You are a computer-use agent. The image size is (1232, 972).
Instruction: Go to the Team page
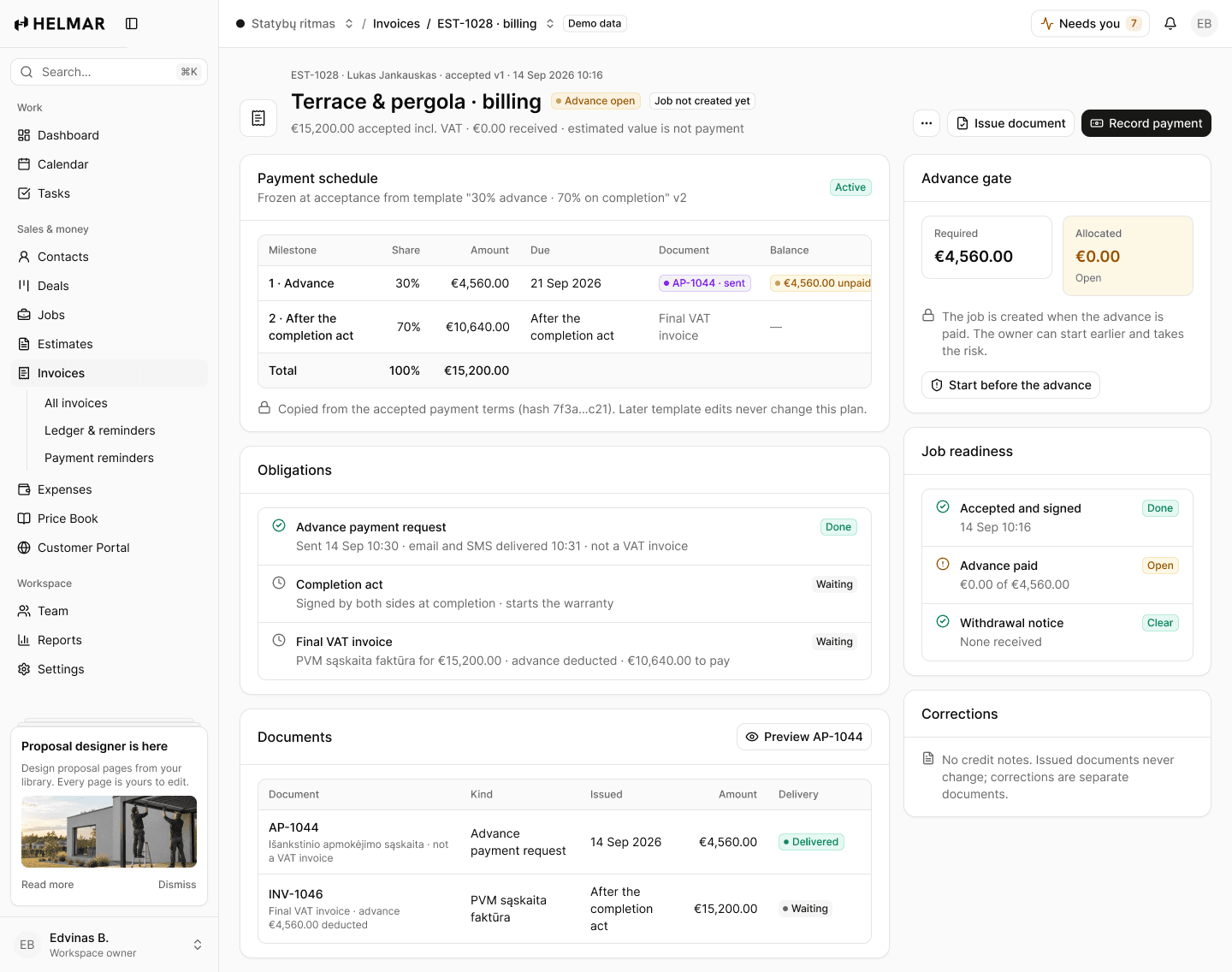110,611
